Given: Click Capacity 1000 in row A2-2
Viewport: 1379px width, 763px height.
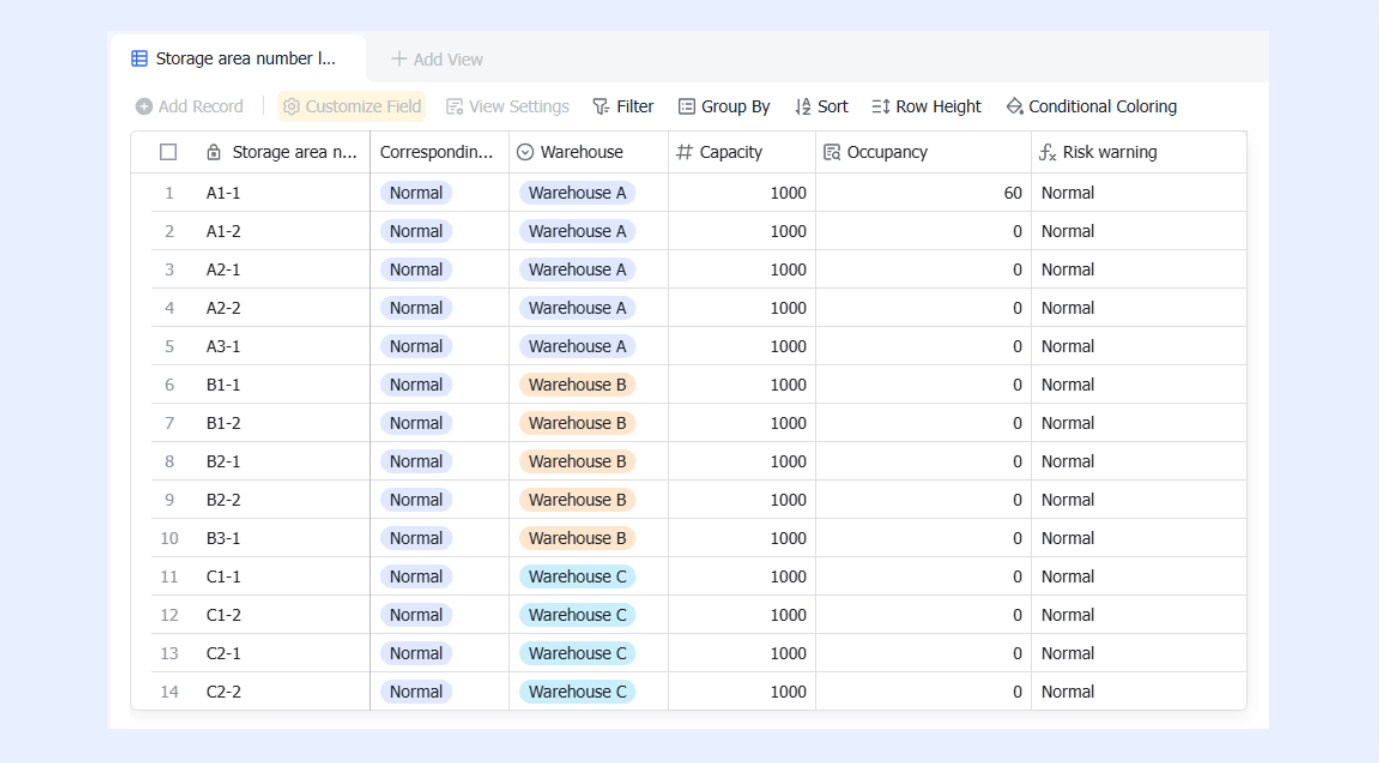Looking at the screenshot, I should click(x=788, y=308).
